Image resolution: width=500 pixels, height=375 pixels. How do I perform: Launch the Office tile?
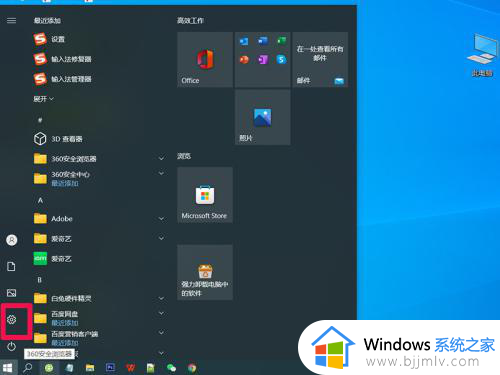point(205,60)
